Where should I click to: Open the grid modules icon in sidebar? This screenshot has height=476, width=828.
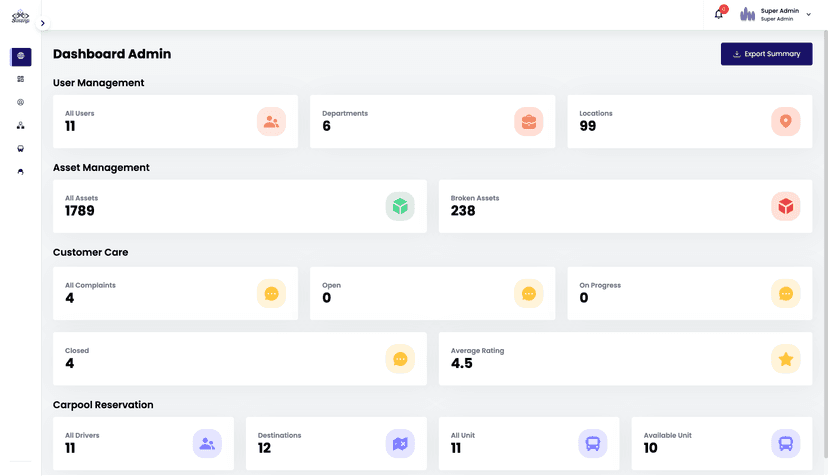point(21,79)
